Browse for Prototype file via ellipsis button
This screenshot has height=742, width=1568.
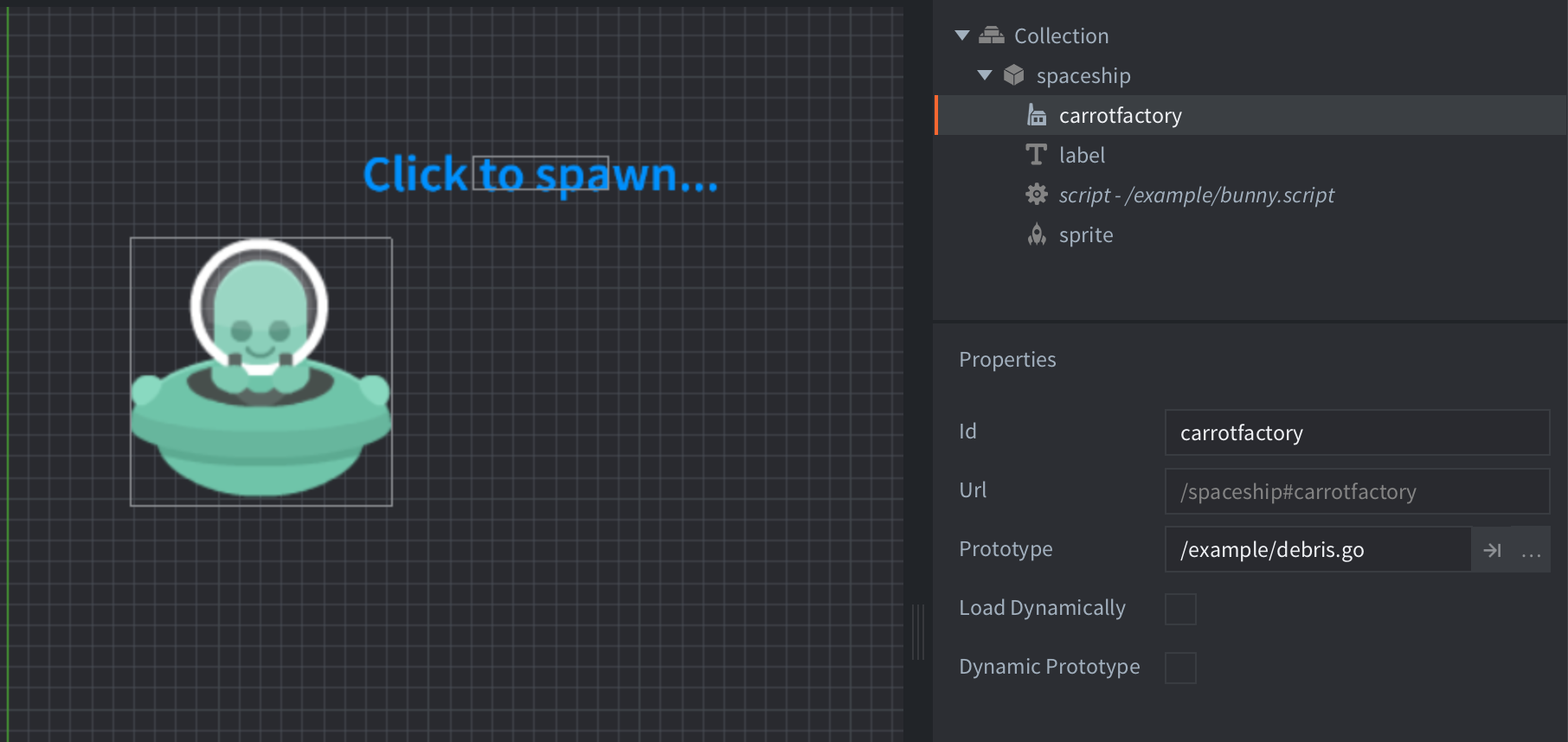click(x=1531, y=550)
